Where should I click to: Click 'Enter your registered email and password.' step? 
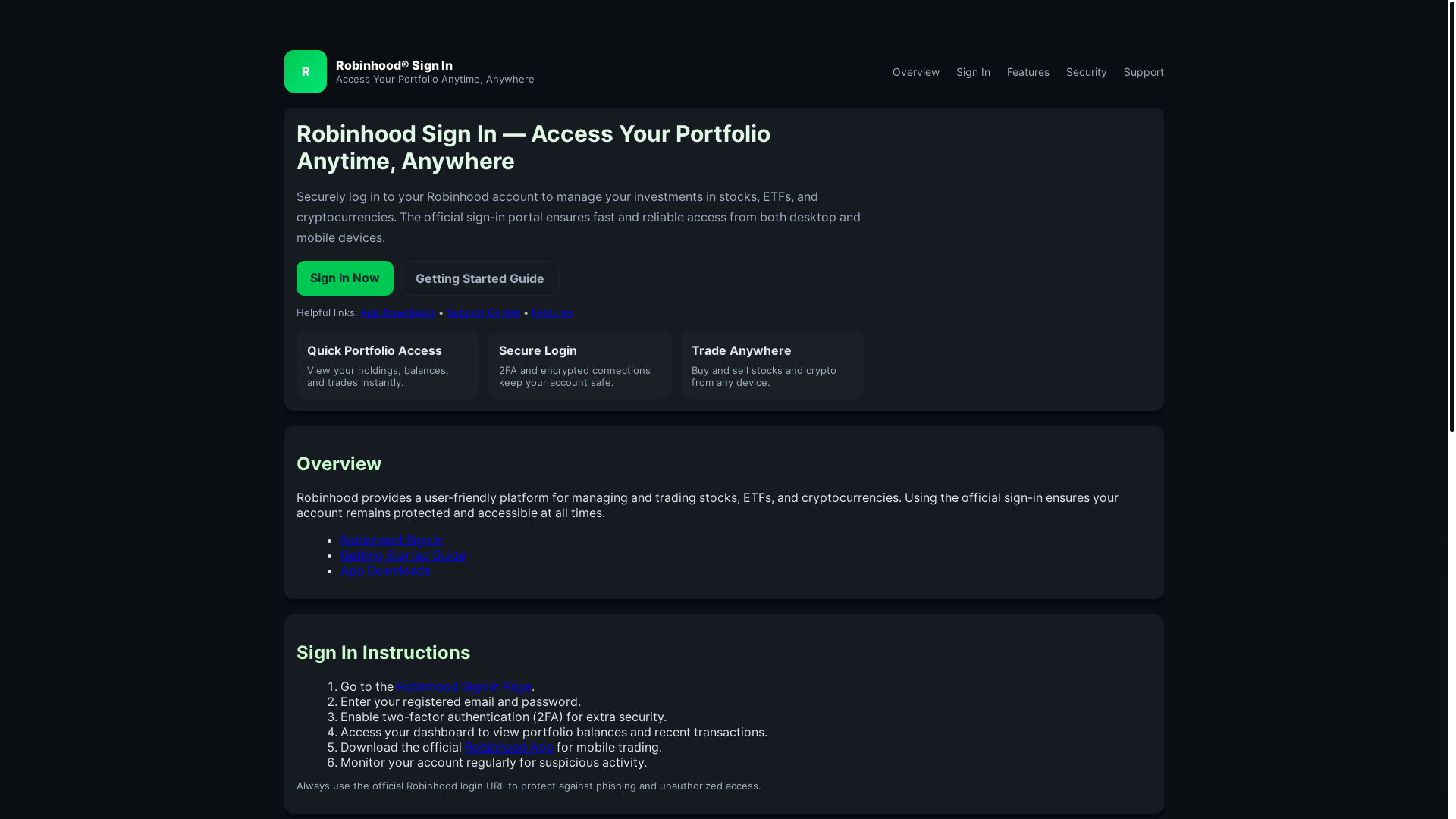click(x=460, y=701)
